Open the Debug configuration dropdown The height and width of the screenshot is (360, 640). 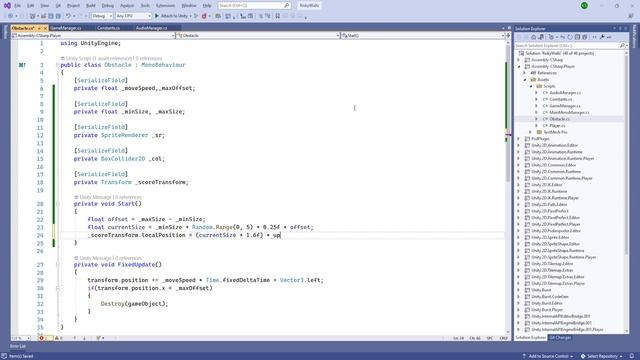(102, 16)
